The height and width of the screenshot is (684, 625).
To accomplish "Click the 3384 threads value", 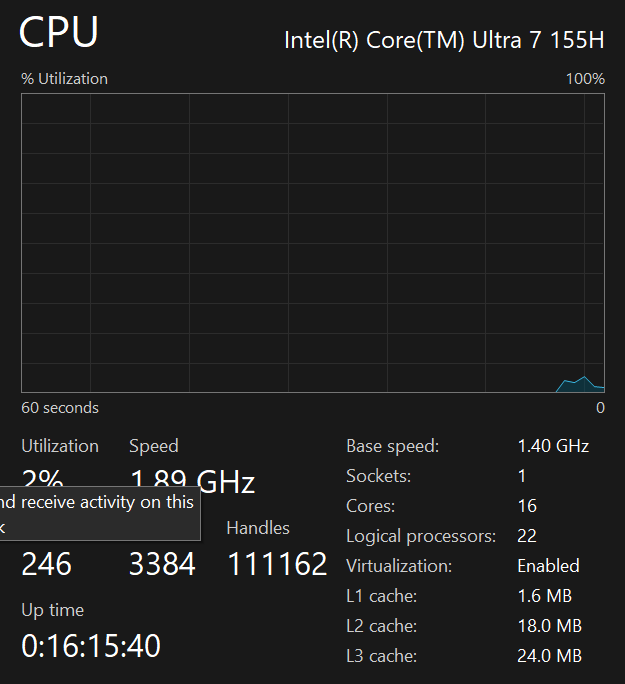I will coord(162,564).
